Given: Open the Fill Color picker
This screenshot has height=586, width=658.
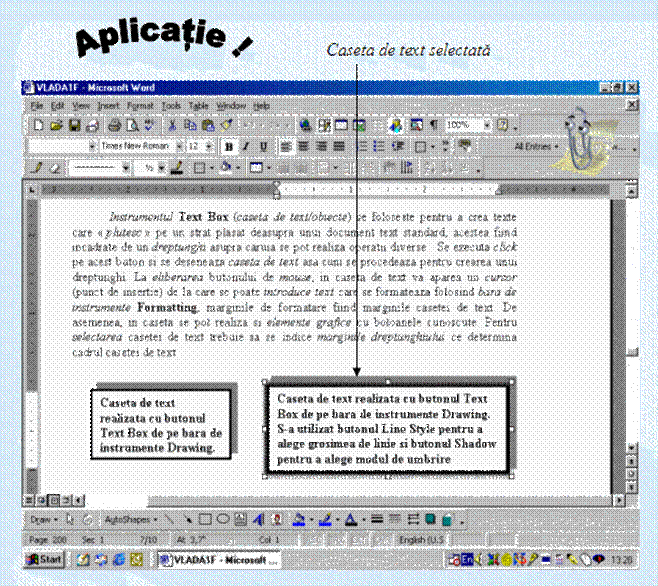Looking at the screenshot, I should tap(300, 520).
